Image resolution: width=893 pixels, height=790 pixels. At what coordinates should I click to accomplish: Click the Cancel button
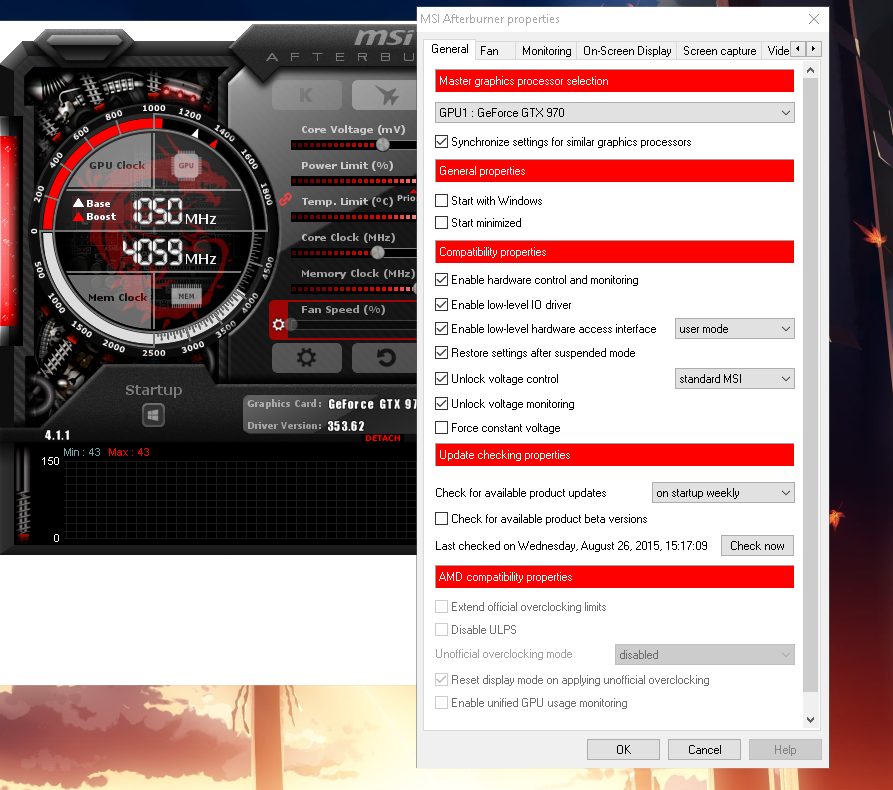point(704,750)
